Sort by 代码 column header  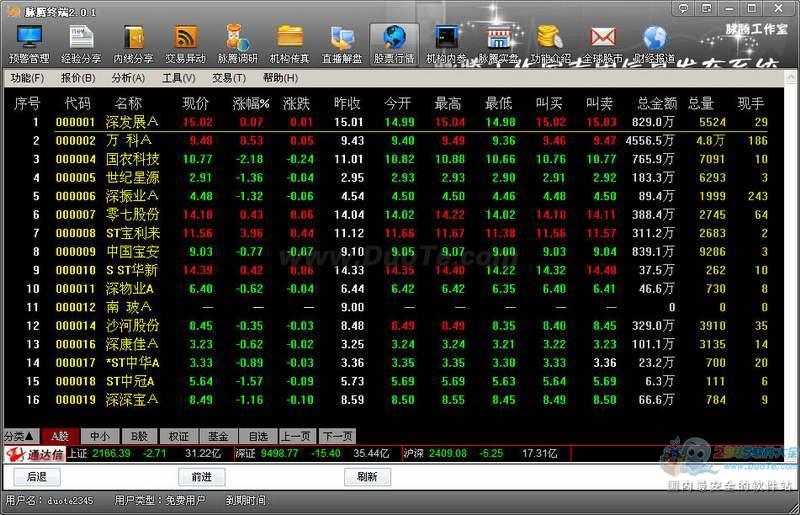coord(78,104)
